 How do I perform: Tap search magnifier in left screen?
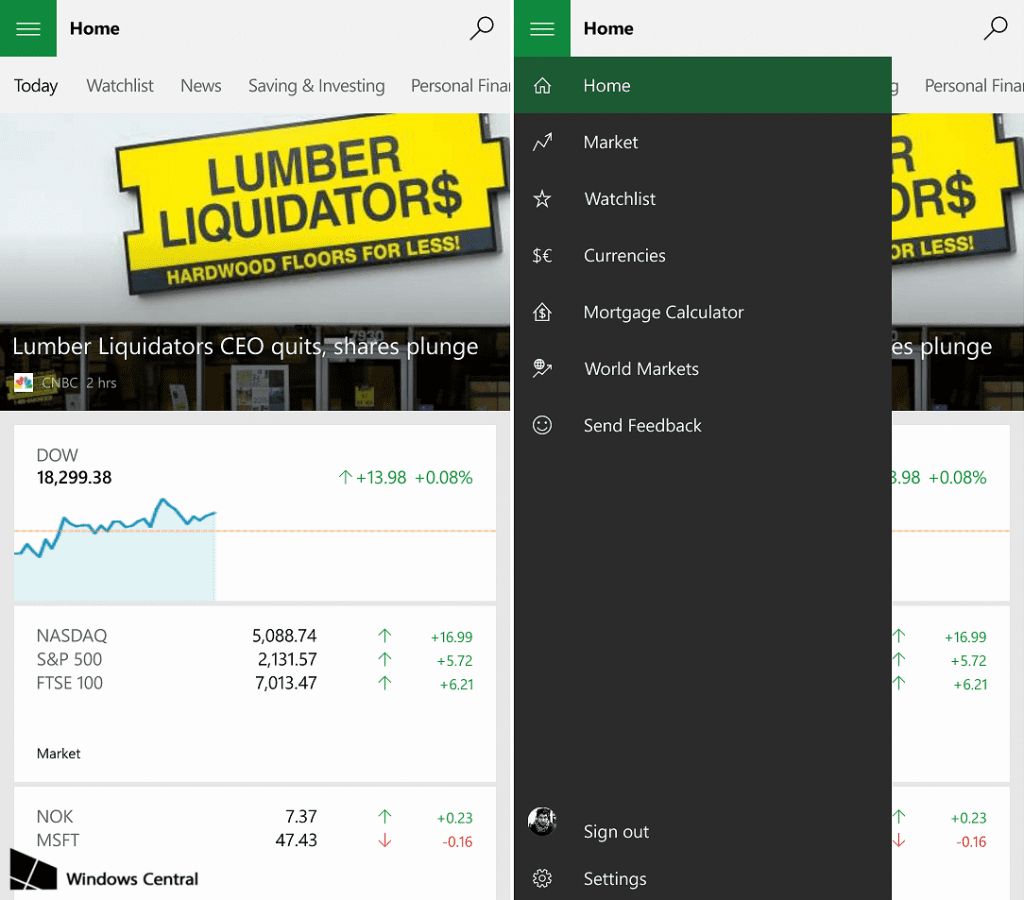482,28
